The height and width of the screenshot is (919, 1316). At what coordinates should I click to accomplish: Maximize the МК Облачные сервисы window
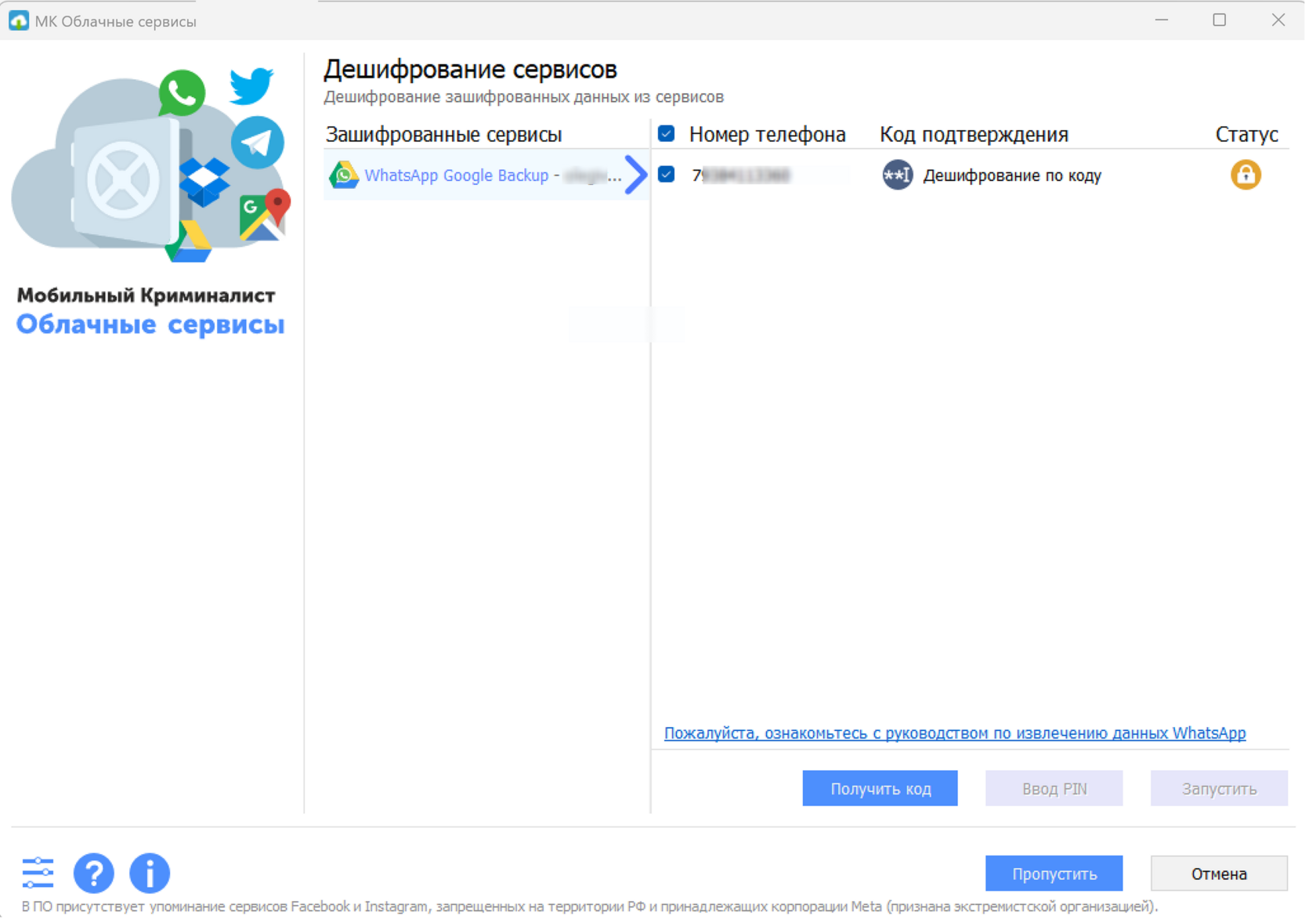pyautogui.click(x=1219, y=20)
